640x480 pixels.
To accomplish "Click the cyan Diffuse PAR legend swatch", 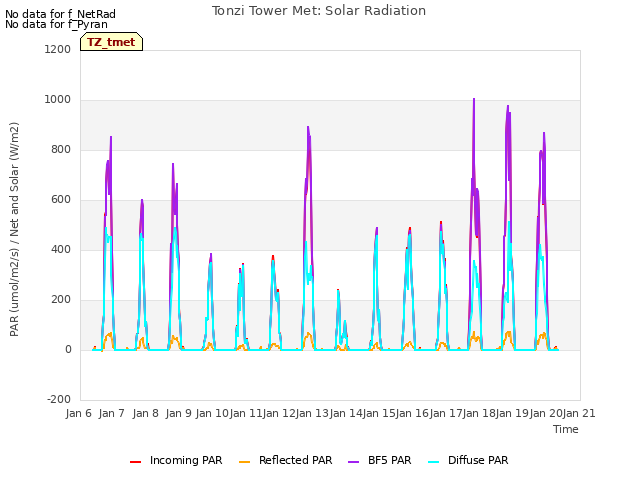I will pos(434,461).
